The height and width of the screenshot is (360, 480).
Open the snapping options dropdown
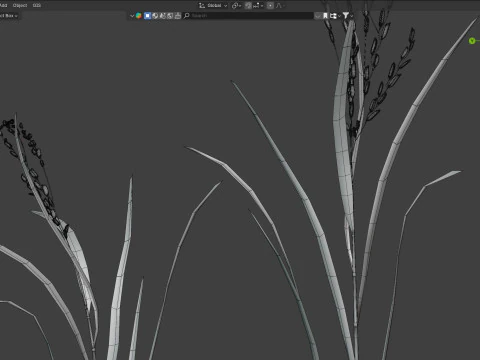(x=258, y=6)
